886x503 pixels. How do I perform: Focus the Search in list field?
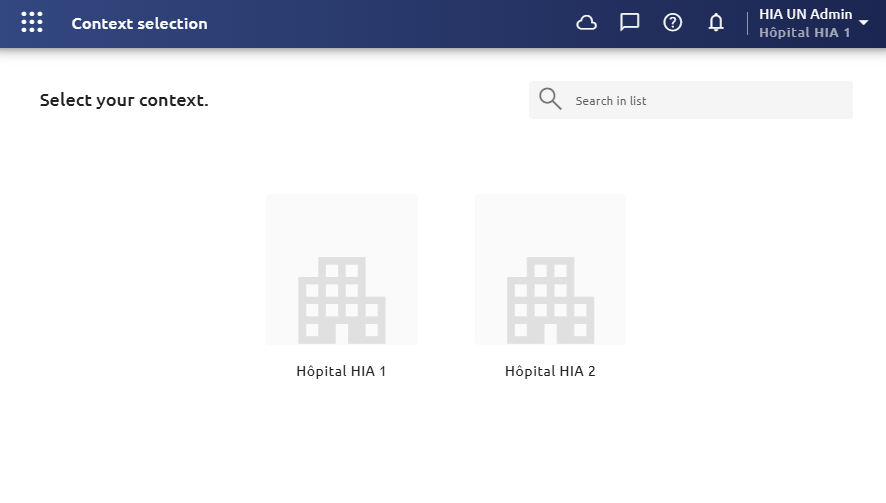click(x=690, y=100)
